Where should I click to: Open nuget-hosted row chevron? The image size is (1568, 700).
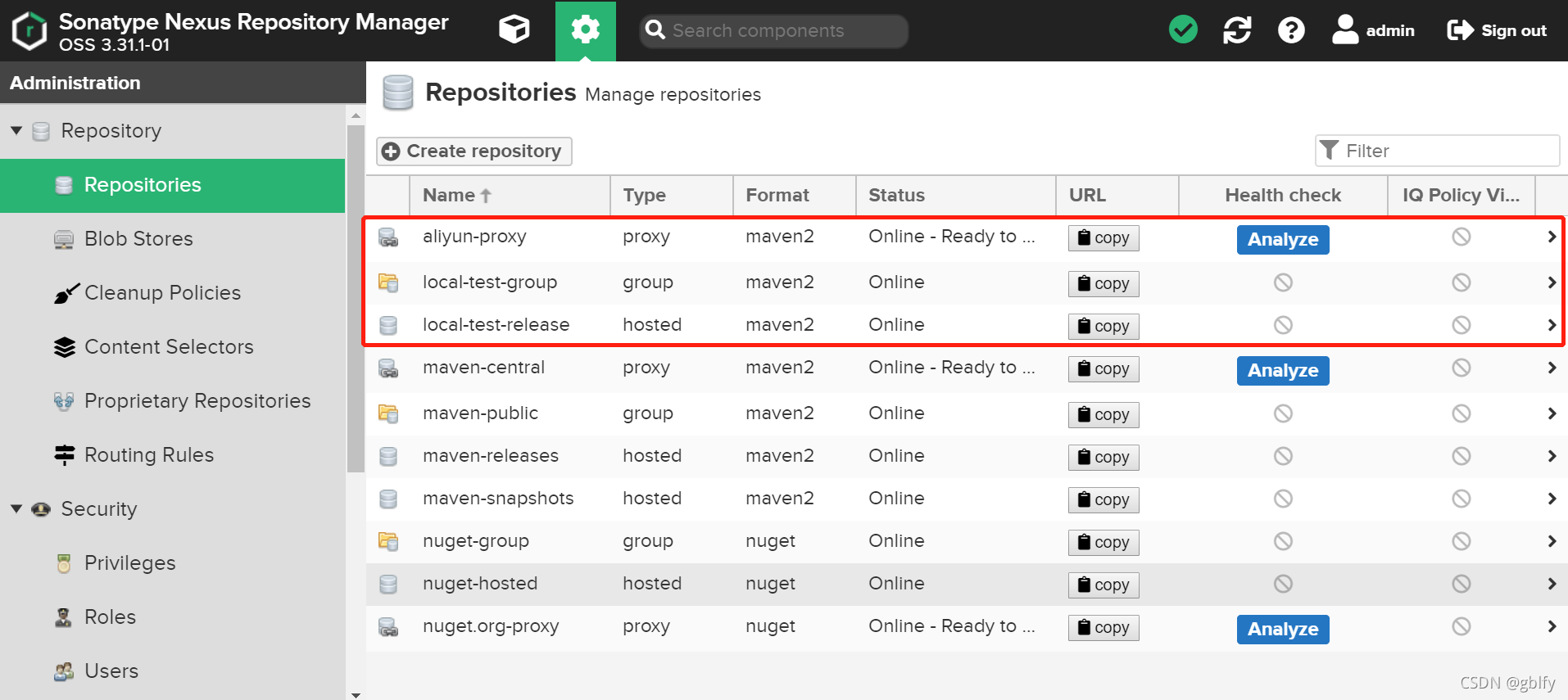(1552, 584)
